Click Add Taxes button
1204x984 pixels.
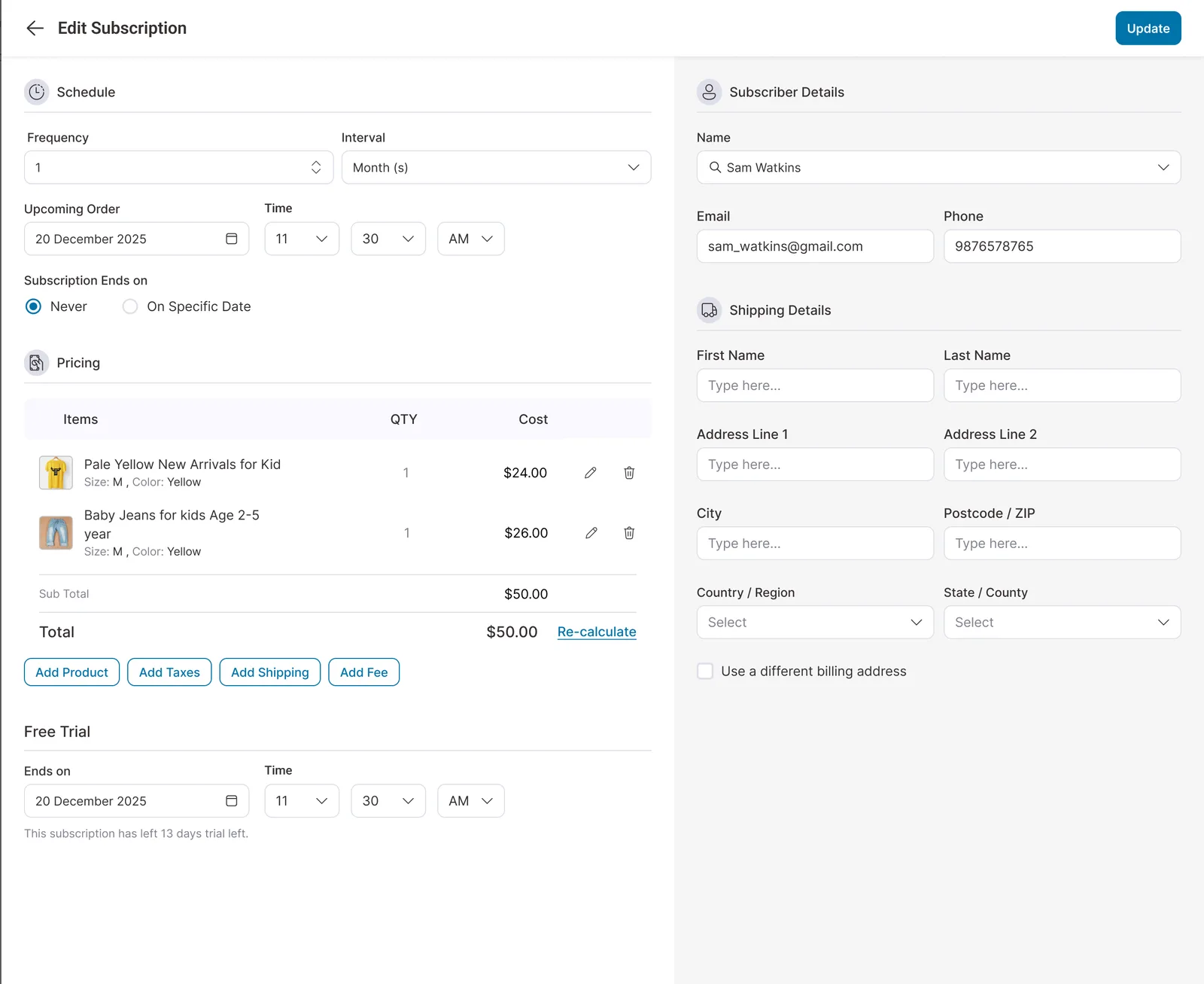[x=169, y=672]
